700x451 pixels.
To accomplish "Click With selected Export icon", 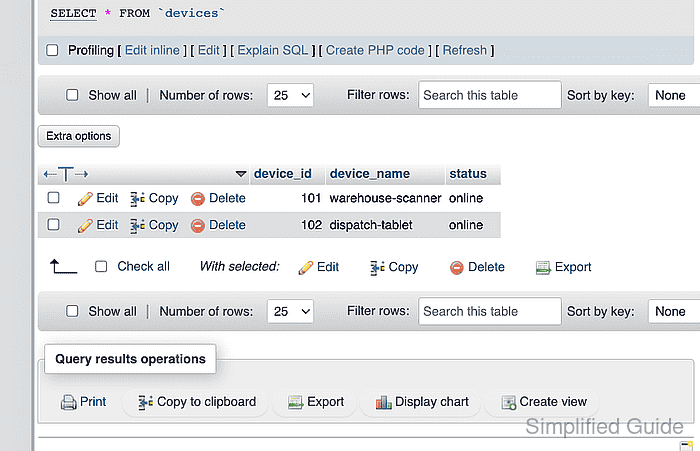I will (543, 267).
